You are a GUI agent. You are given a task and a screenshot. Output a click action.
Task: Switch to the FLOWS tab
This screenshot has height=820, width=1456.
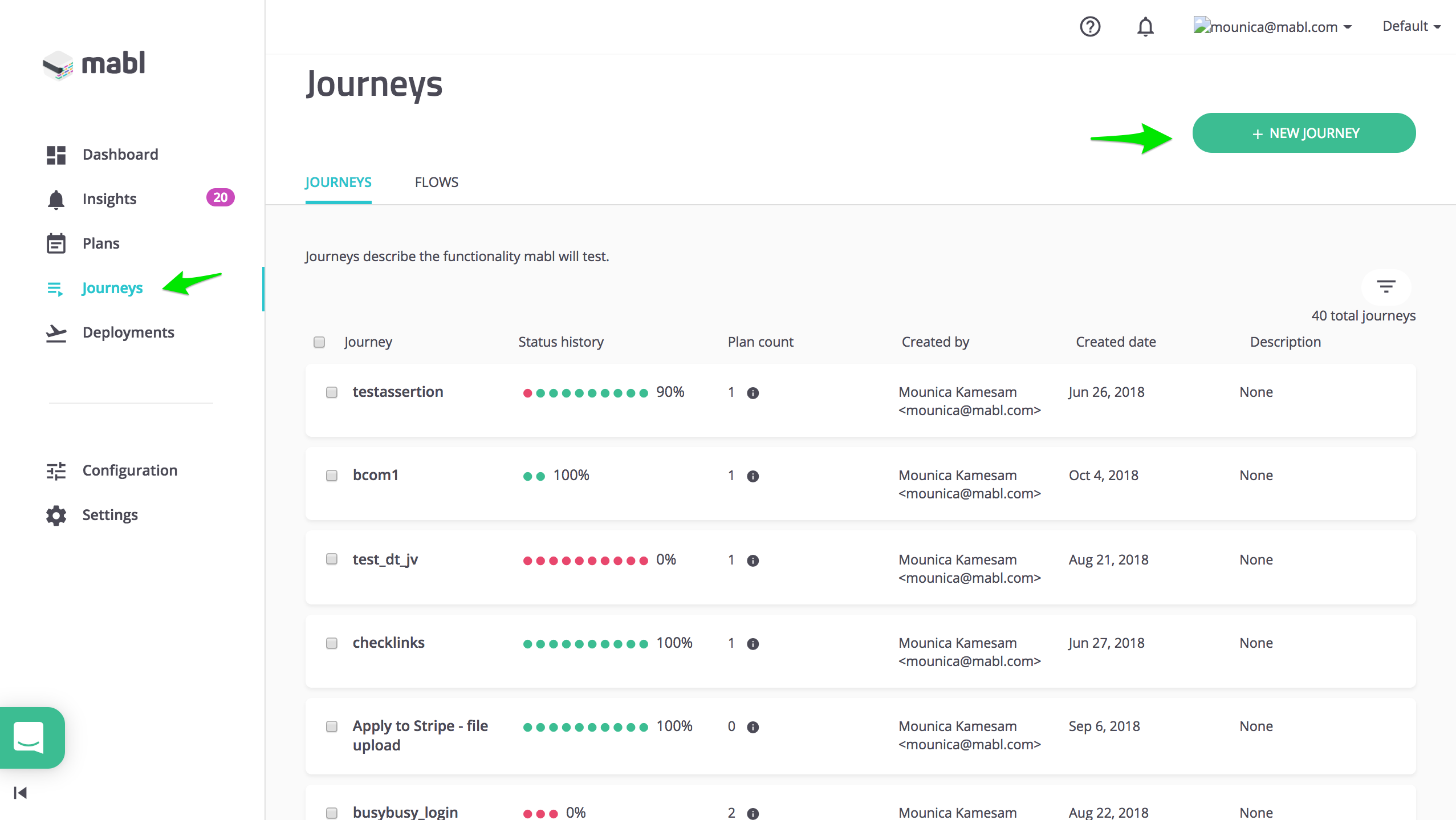coord(436,182)
